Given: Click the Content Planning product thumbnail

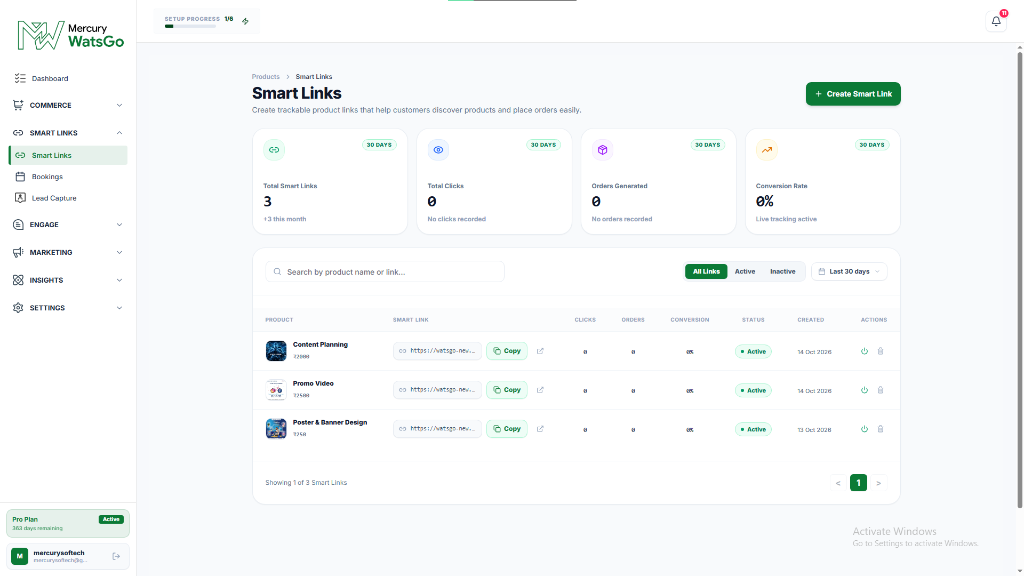Looking at the screenshot, I should click(276, 351).
